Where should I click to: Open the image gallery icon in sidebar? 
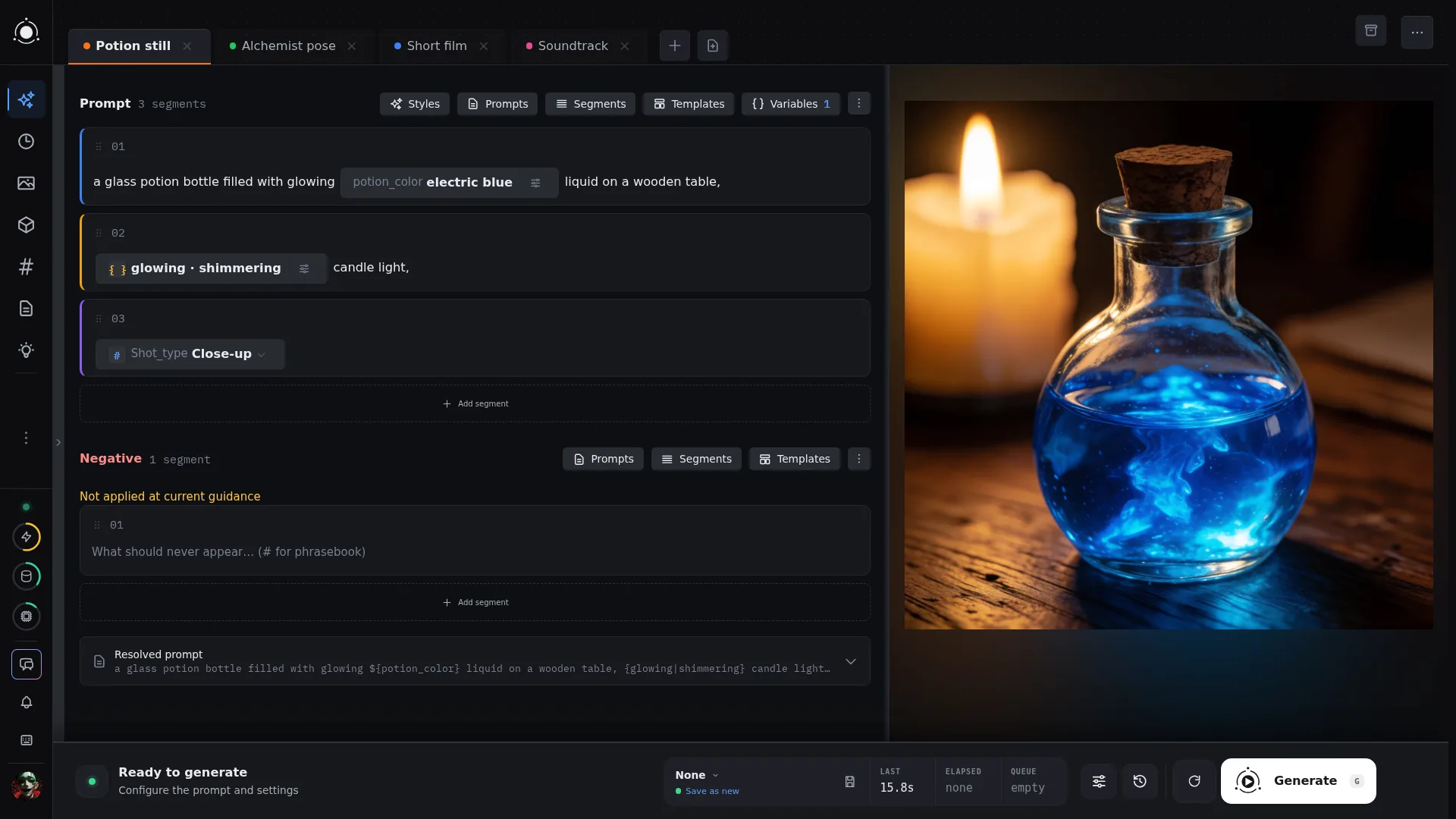click(x=27, y=184)
